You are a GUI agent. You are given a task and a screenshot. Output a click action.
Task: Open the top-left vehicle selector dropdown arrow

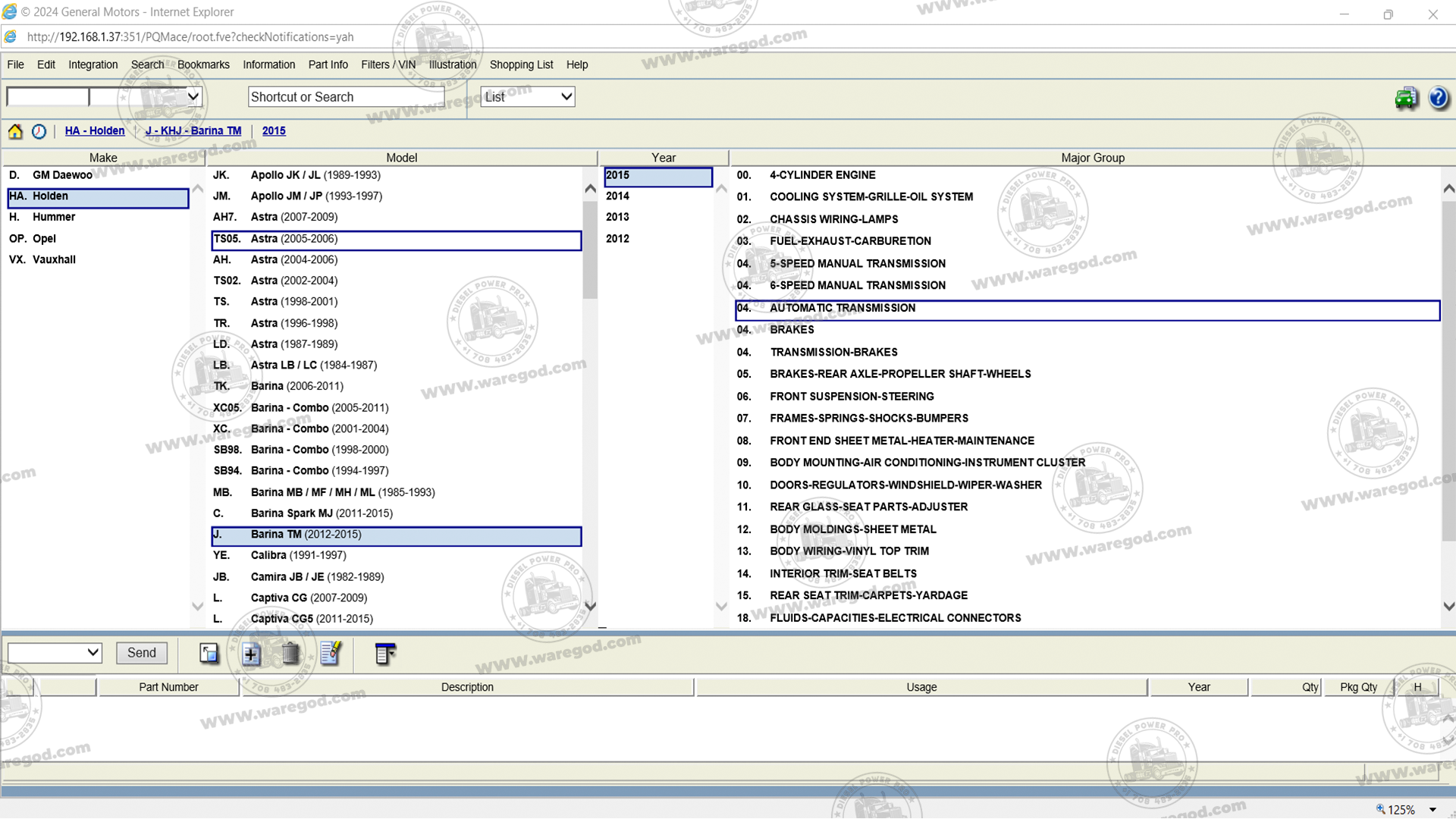(193, 97)
